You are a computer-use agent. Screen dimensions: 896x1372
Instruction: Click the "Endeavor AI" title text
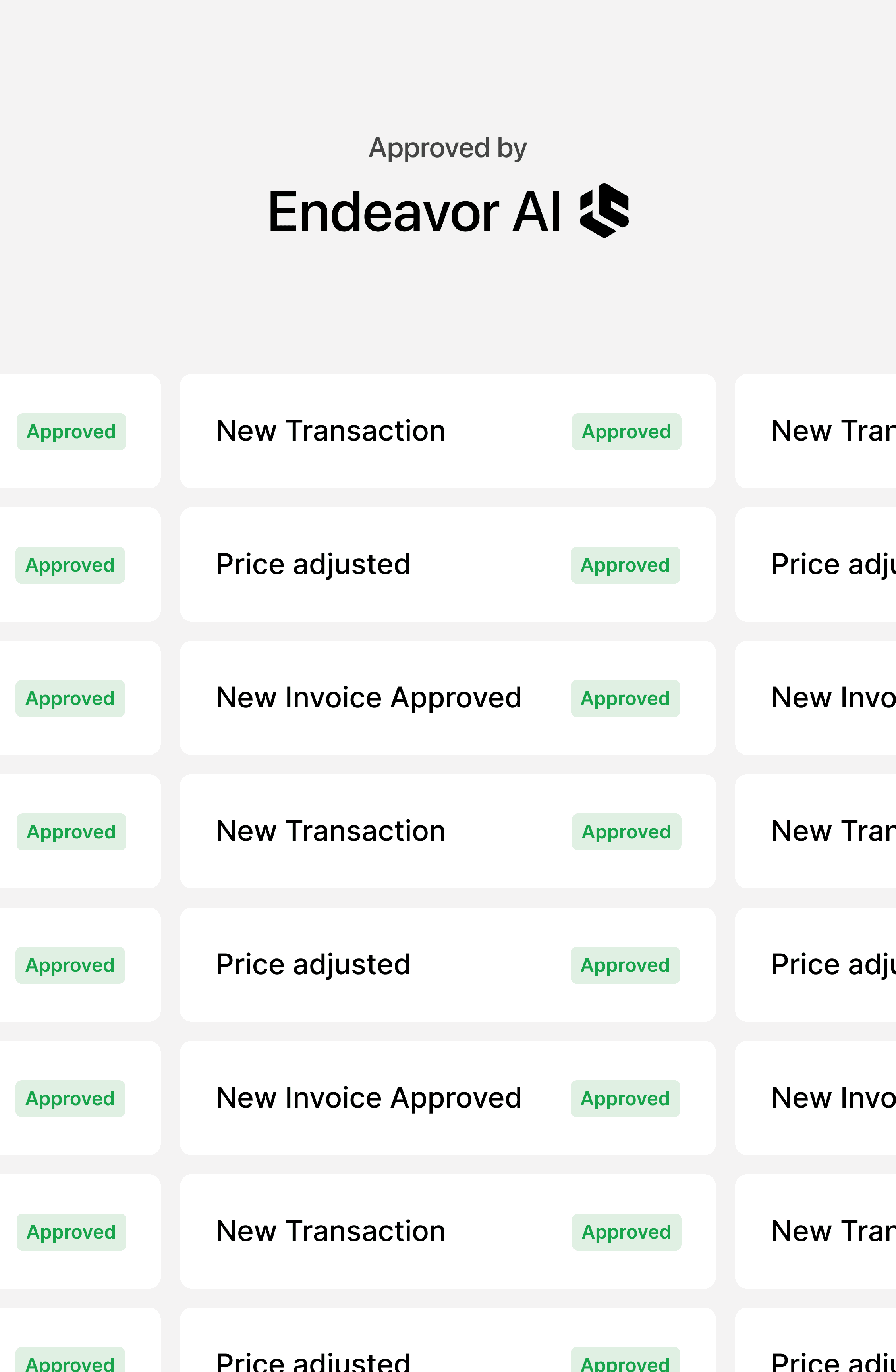click(414, 212)
